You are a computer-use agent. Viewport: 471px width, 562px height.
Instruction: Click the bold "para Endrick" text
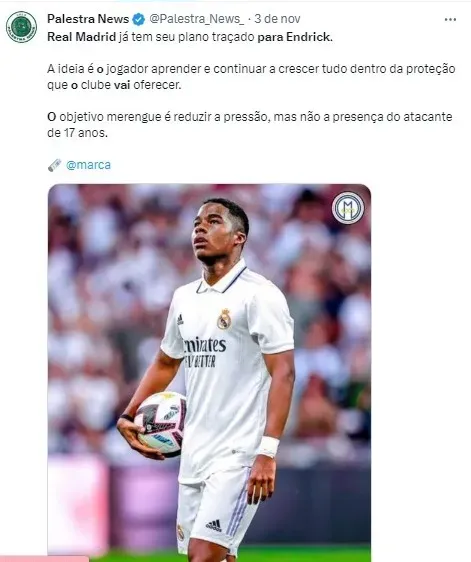tap(295, 37)
